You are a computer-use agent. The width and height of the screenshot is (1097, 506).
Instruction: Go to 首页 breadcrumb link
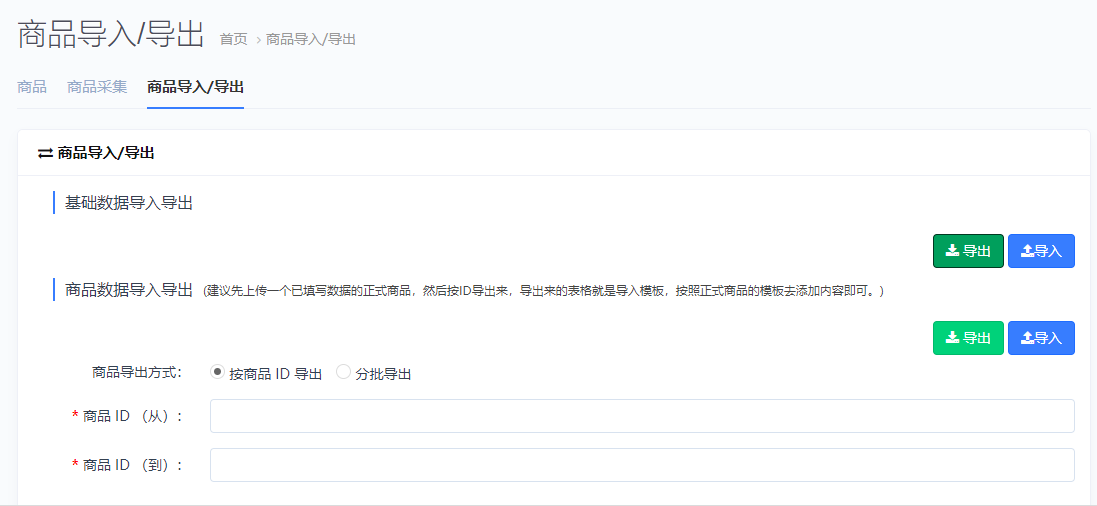click(x=234, y=39)
